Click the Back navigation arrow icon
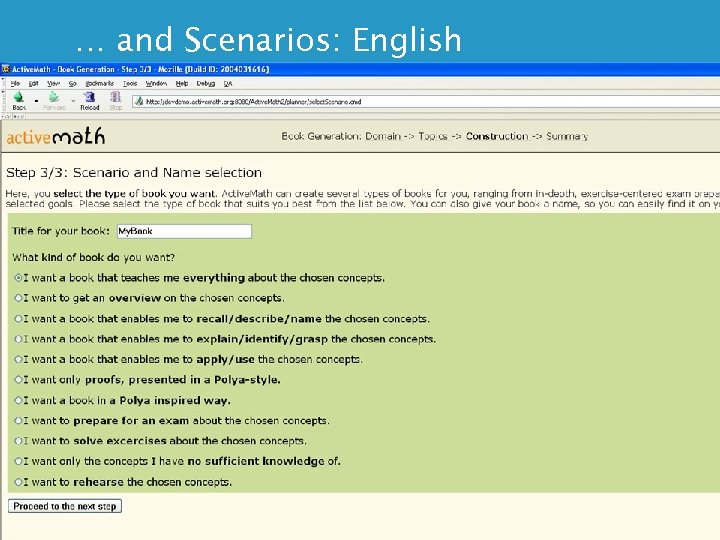Image resolution: width=720 pixels, height=540 pixels. pos(19,97)
